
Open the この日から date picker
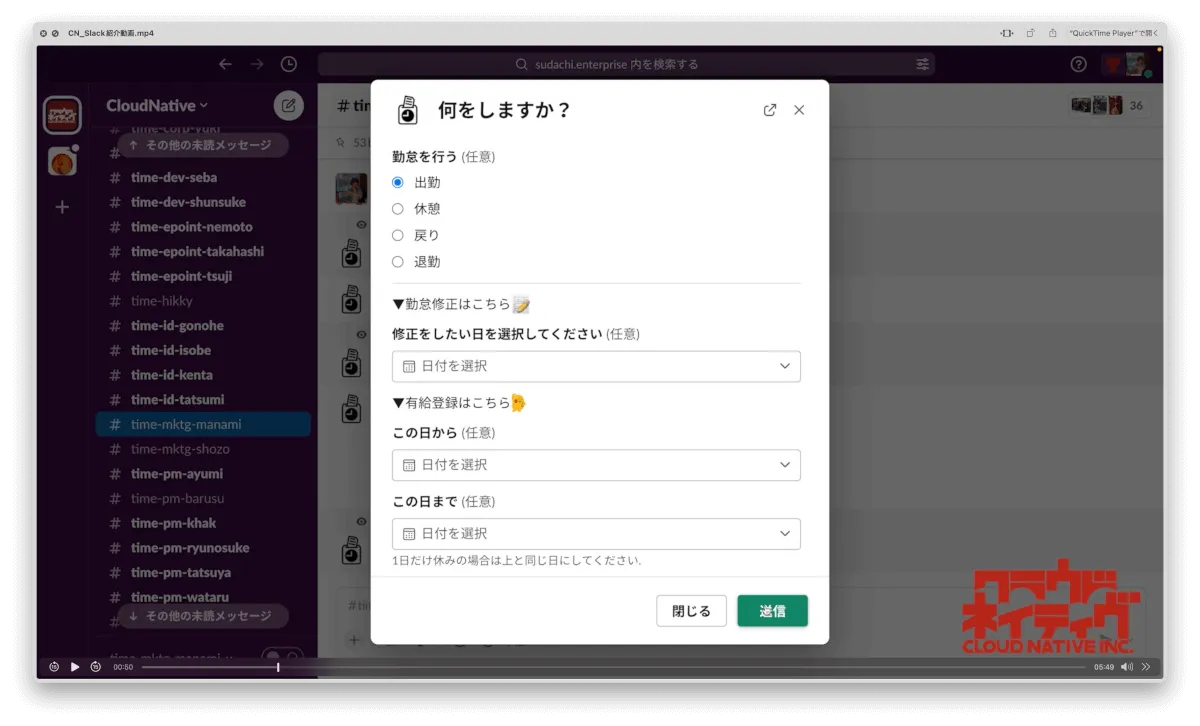(x=596, y=465)
